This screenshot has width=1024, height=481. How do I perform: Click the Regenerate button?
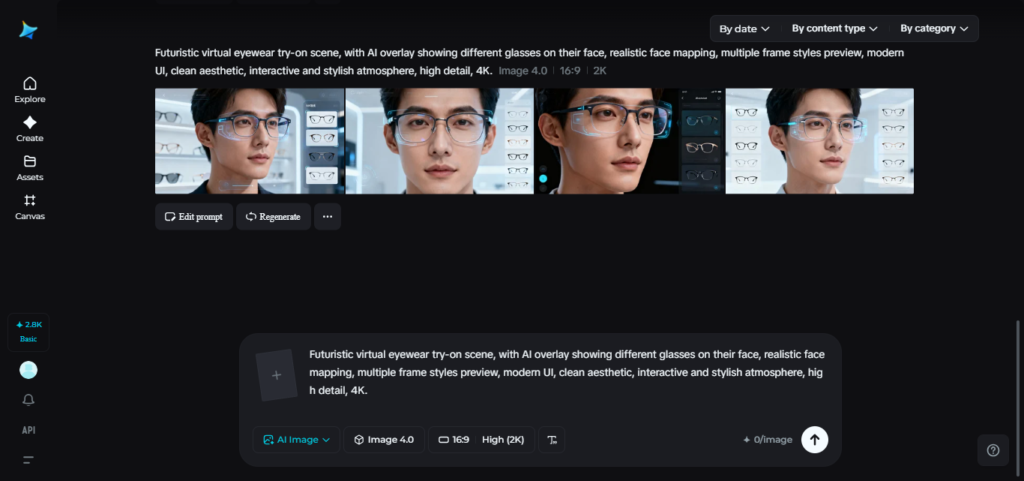(273, 217)
